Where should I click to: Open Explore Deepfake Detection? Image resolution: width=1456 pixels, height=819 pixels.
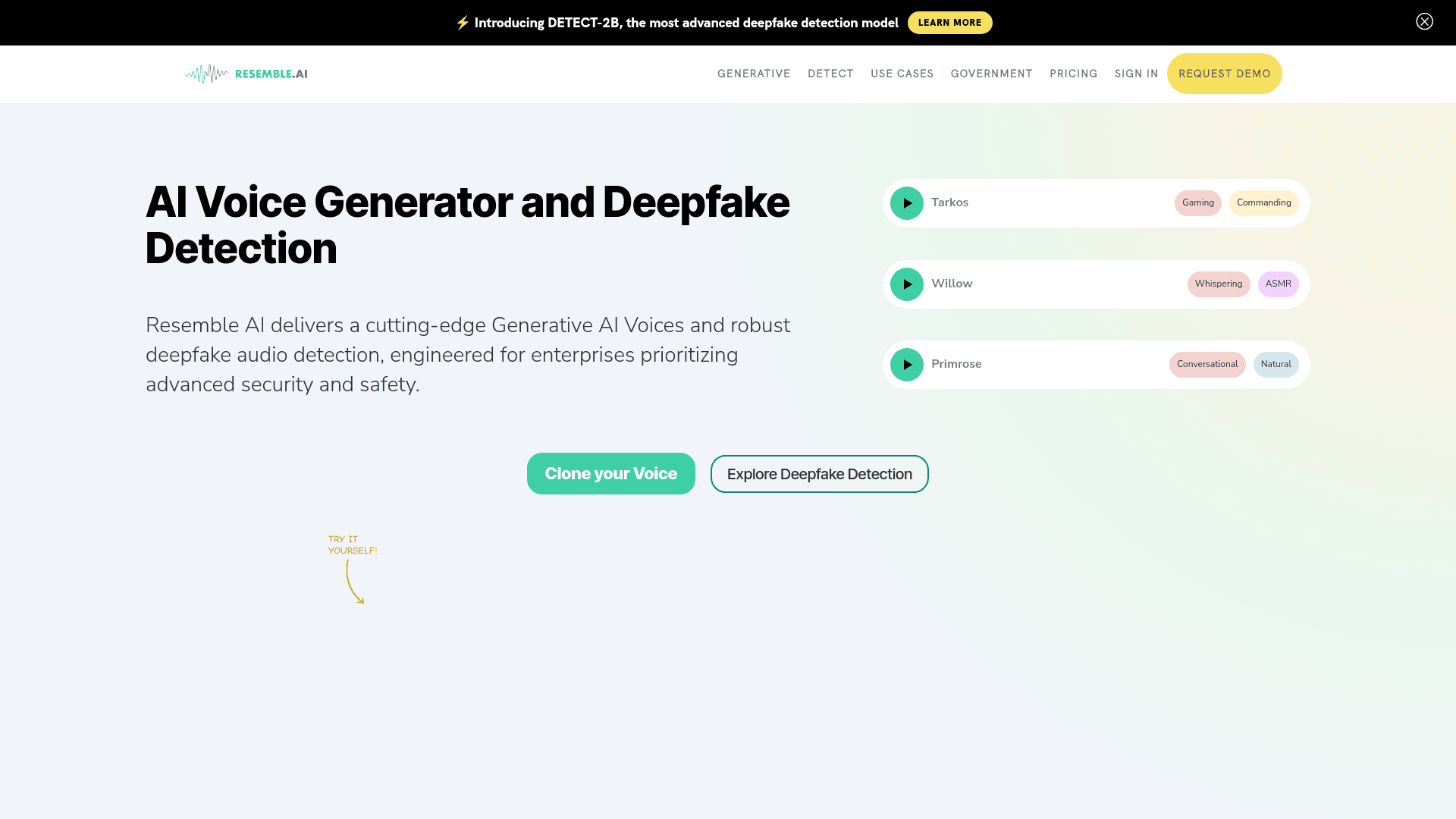tap(819, 474)
